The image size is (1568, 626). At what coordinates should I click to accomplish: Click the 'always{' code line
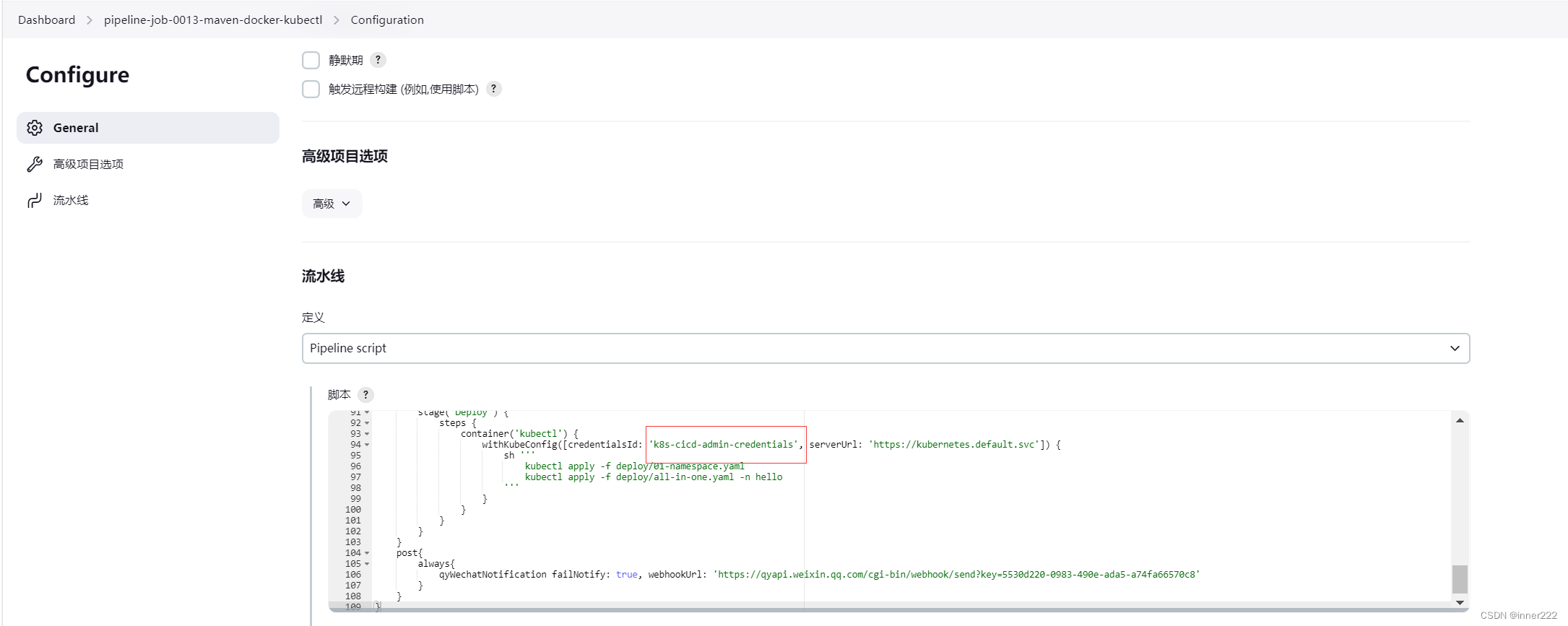[436, 564]
